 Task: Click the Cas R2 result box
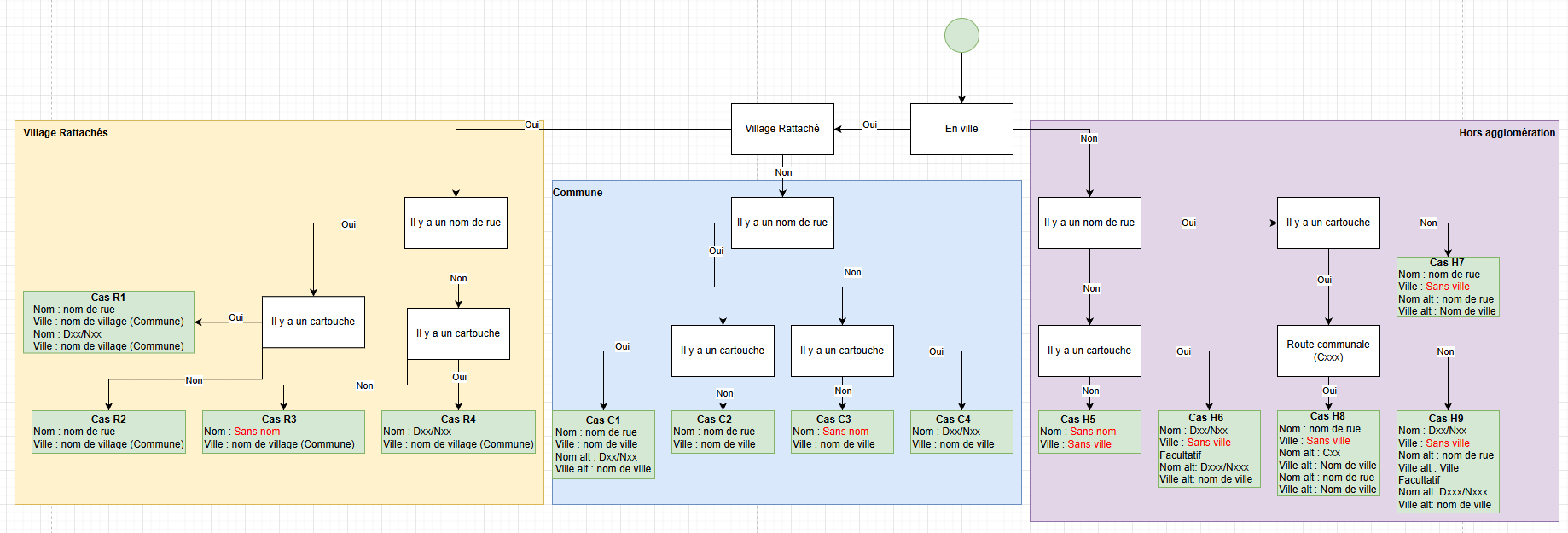point(108,432)
